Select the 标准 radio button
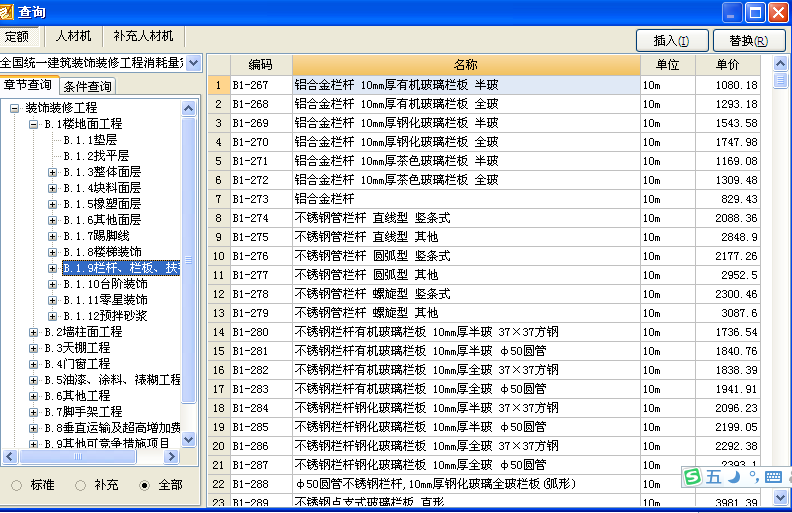 coord(17,485)
